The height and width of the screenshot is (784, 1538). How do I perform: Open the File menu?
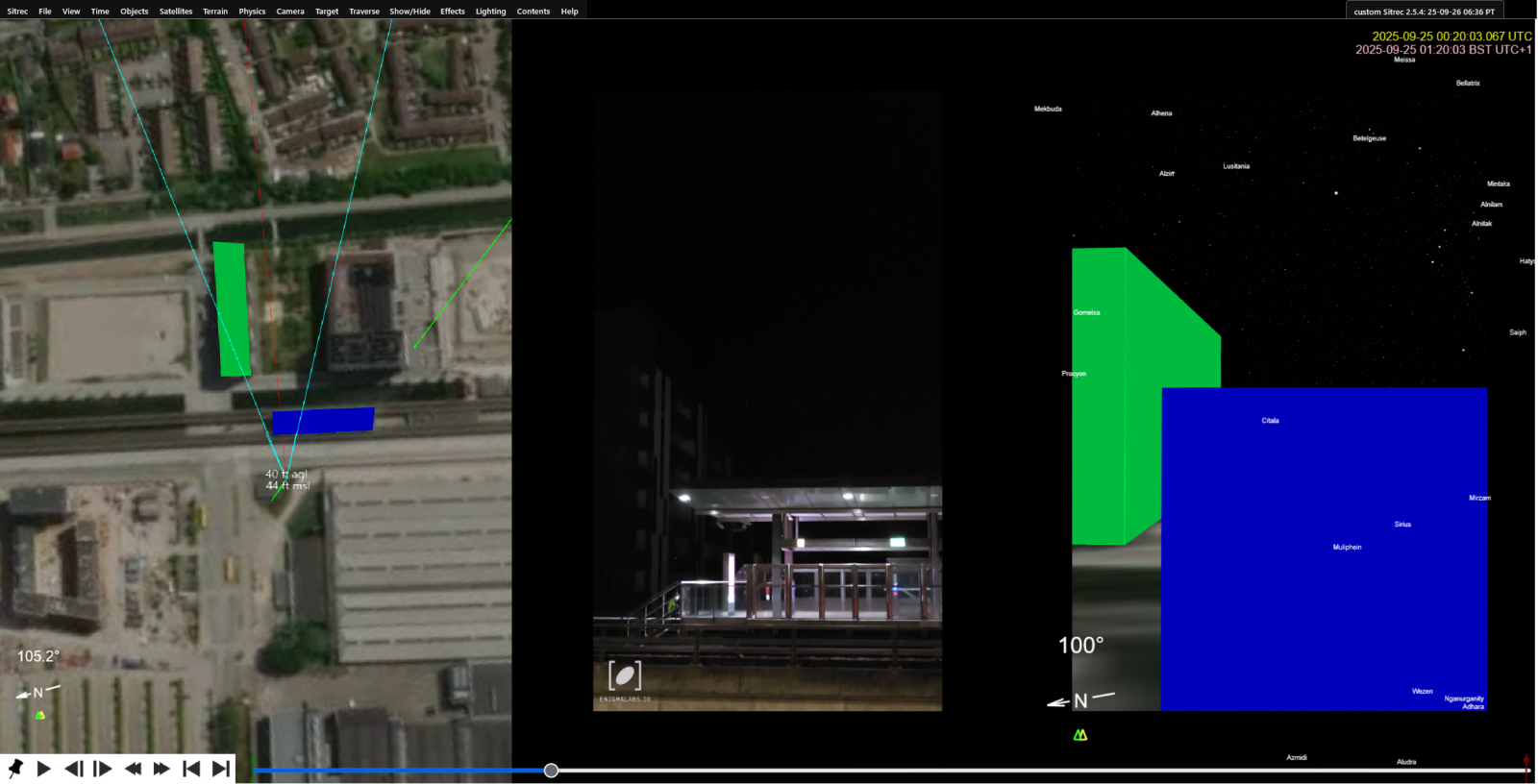[45, 12]
